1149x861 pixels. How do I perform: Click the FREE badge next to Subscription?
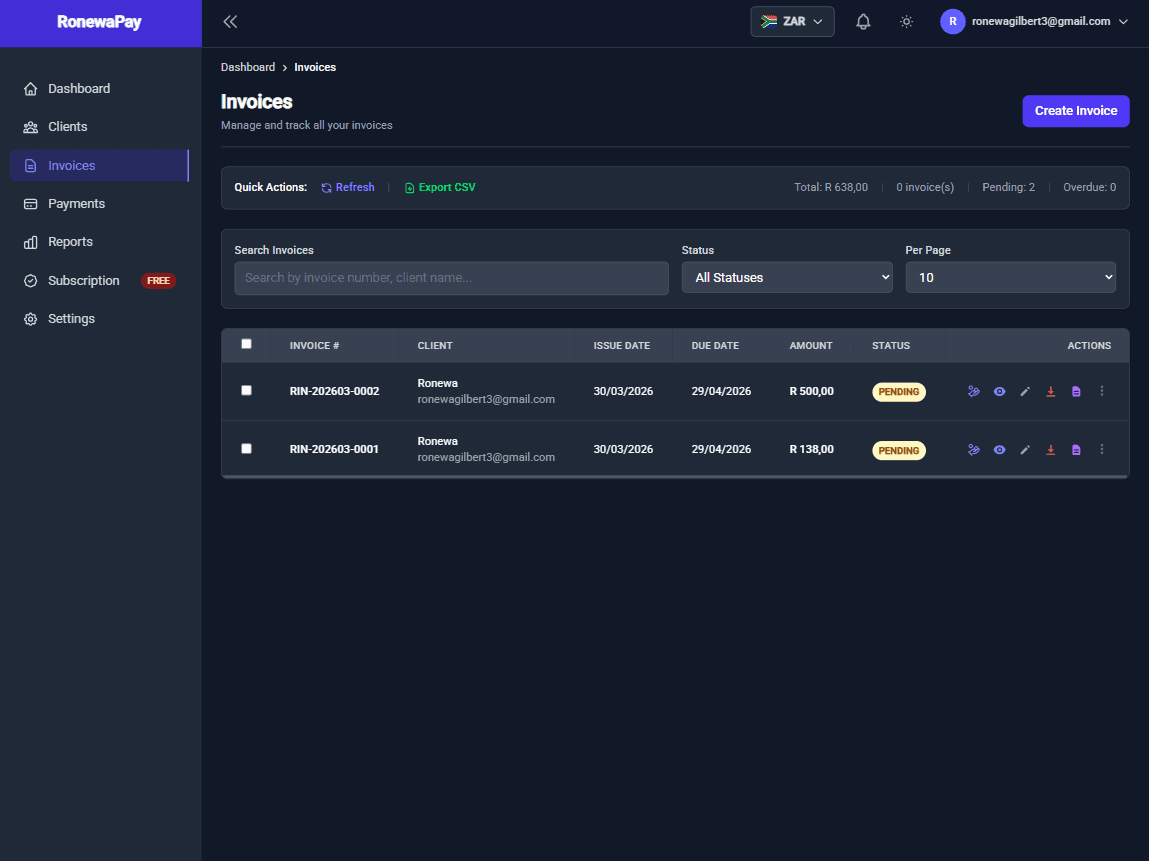[158, 280]
